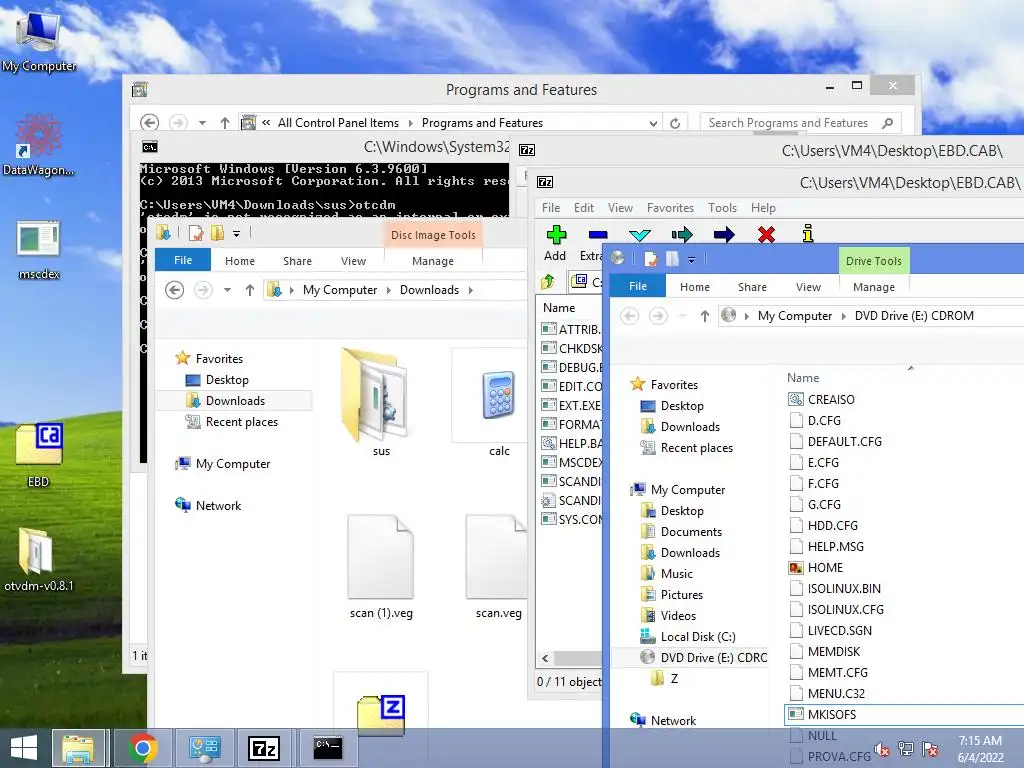Screen dimensions: 1024x768
Task: Open recent pages dropdown in Programs and Features
Action: pyautogui.click(x=202, y=123)
